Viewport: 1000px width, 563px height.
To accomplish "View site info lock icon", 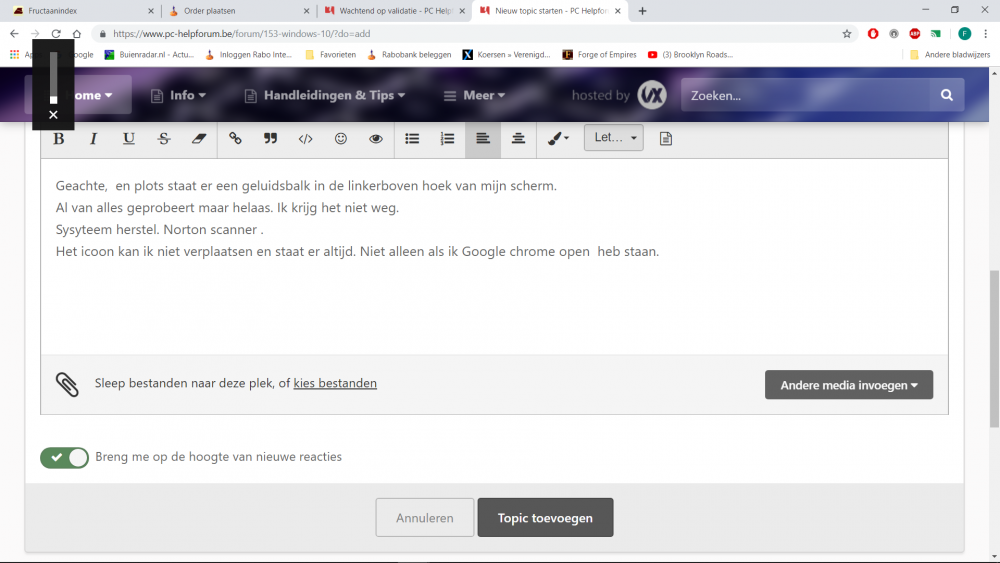I will coord(103,34).
